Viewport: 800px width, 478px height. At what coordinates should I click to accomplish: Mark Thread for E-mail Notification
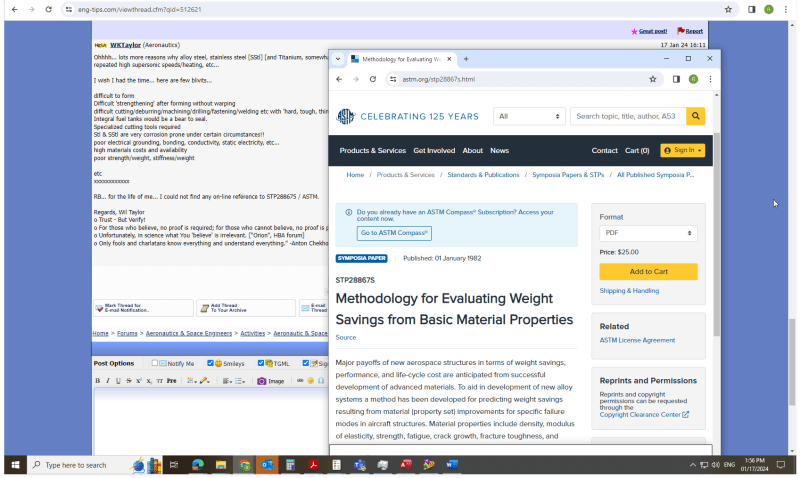pyautogui.click(x=143, y=308)
